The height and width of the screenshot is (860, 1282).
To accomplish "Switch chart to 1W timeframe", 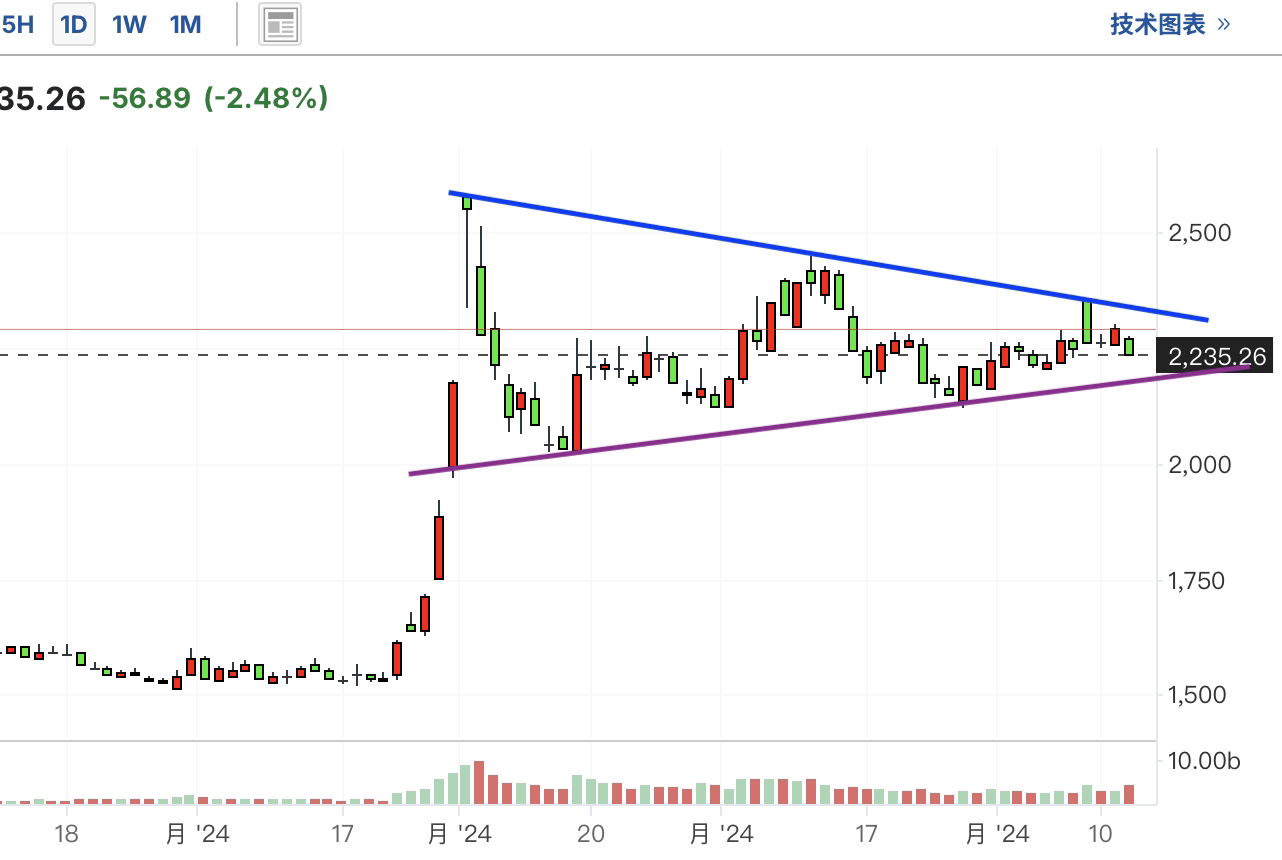I will point(130,25).
